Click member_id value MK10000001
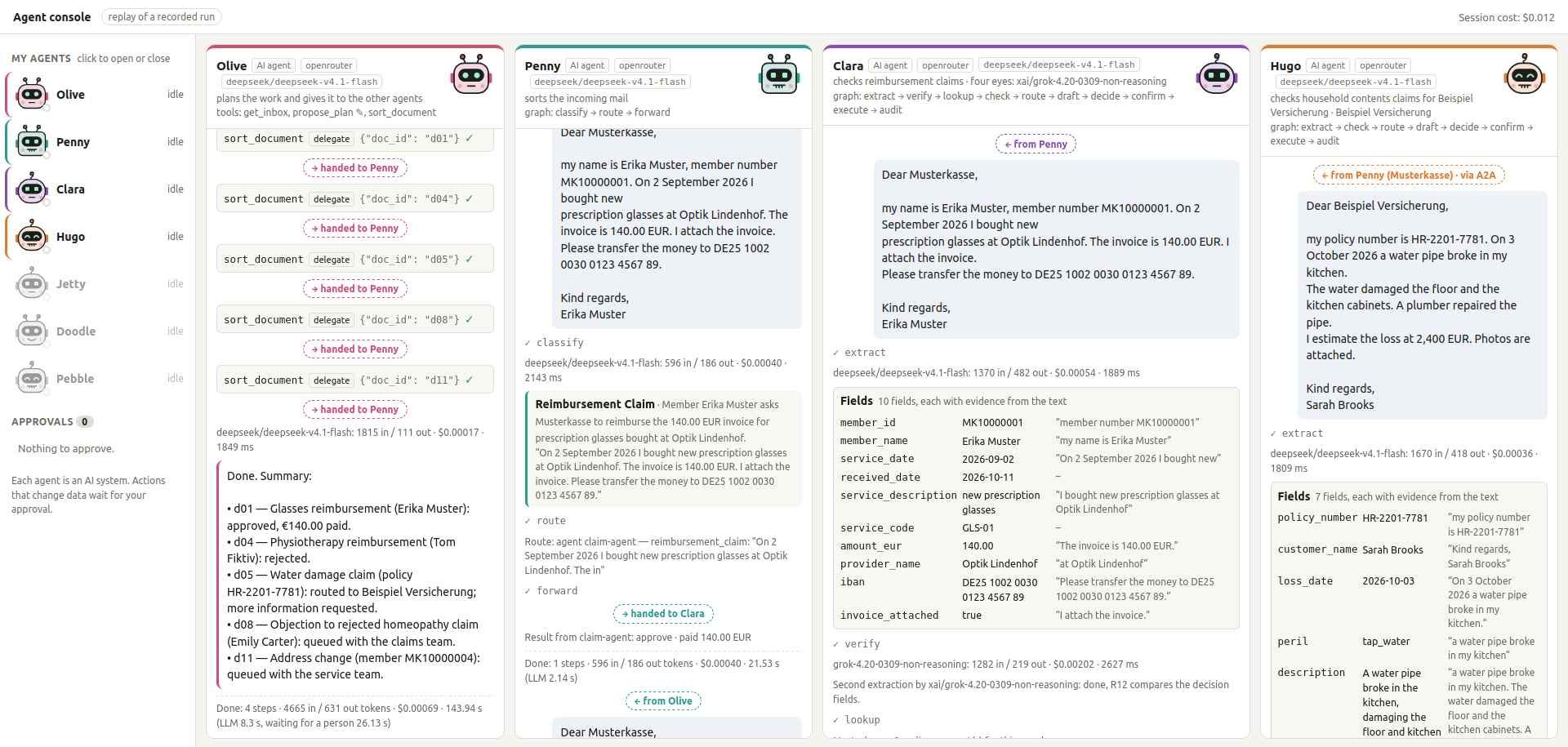The height and width of the screenshot is (747, 1568). click(x=992, y=423)
